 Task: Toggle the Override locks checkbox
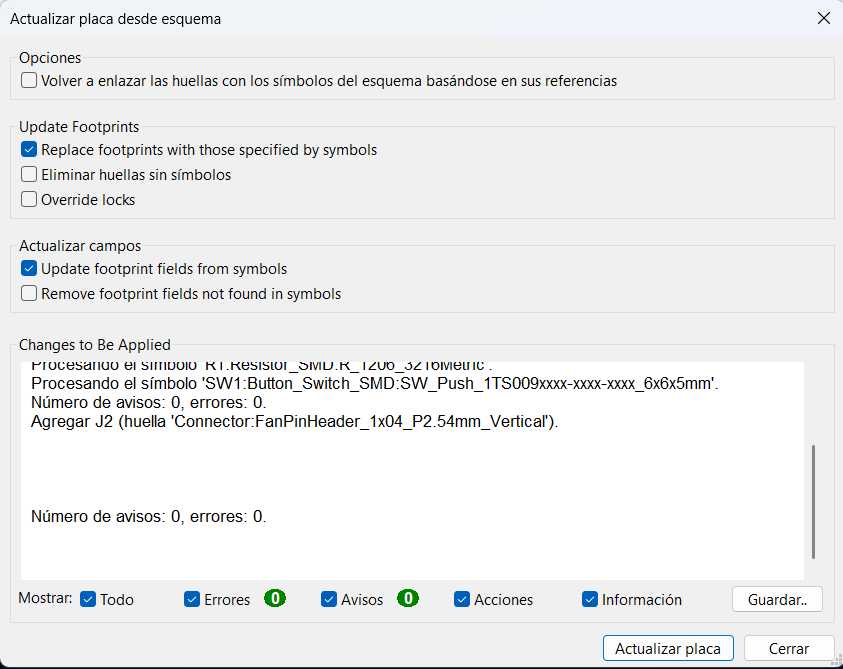click(29, 200)
